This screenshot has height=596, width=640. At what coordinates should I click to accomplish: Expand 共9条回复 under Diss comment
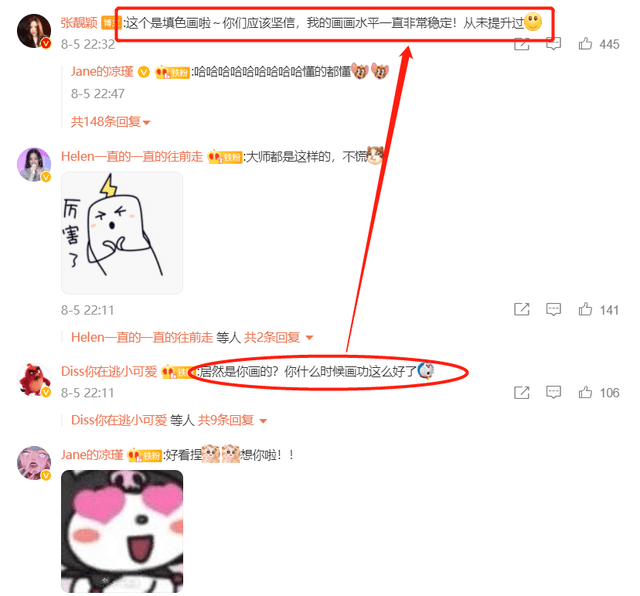click(x=233, y=420)
